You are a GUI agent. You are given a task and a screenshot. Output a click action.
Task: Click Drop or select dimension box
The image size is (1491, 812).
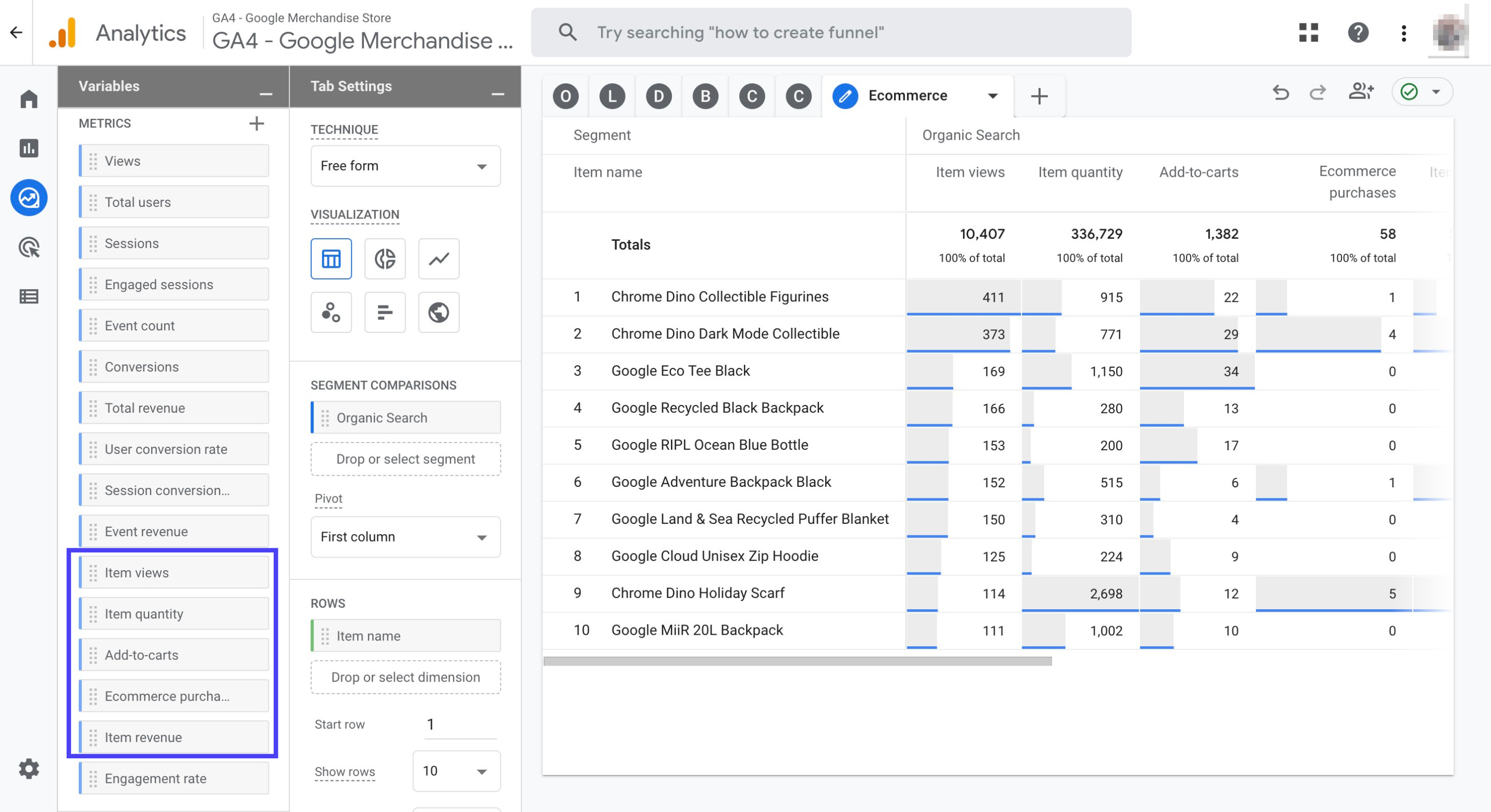[x=406, y=677]
